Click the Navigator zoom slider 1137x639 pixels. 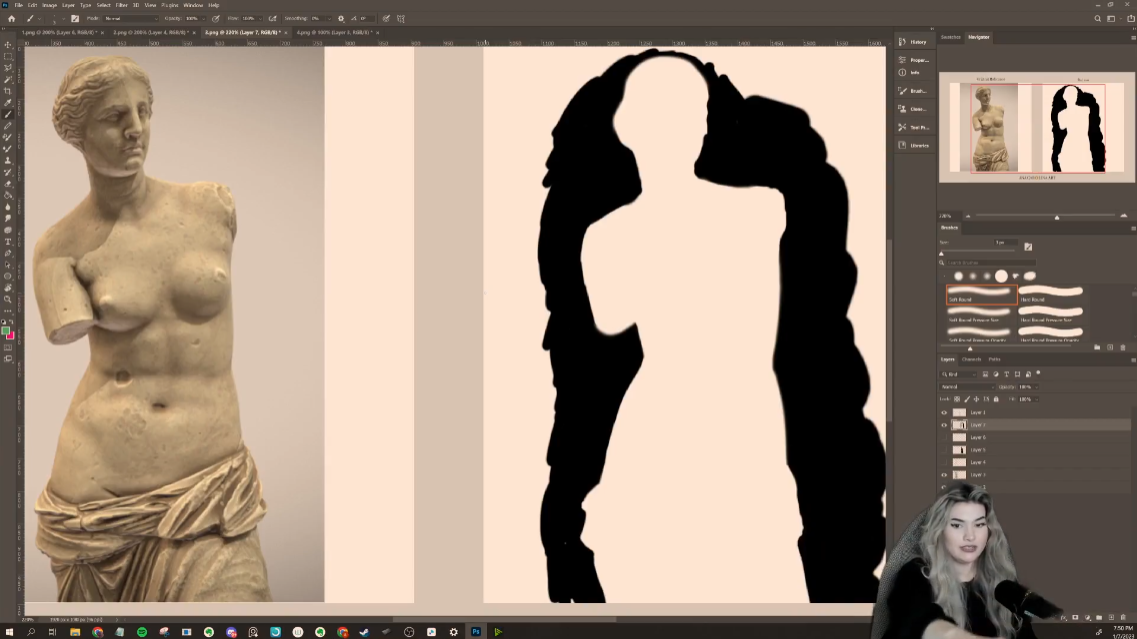[1046, 216]
